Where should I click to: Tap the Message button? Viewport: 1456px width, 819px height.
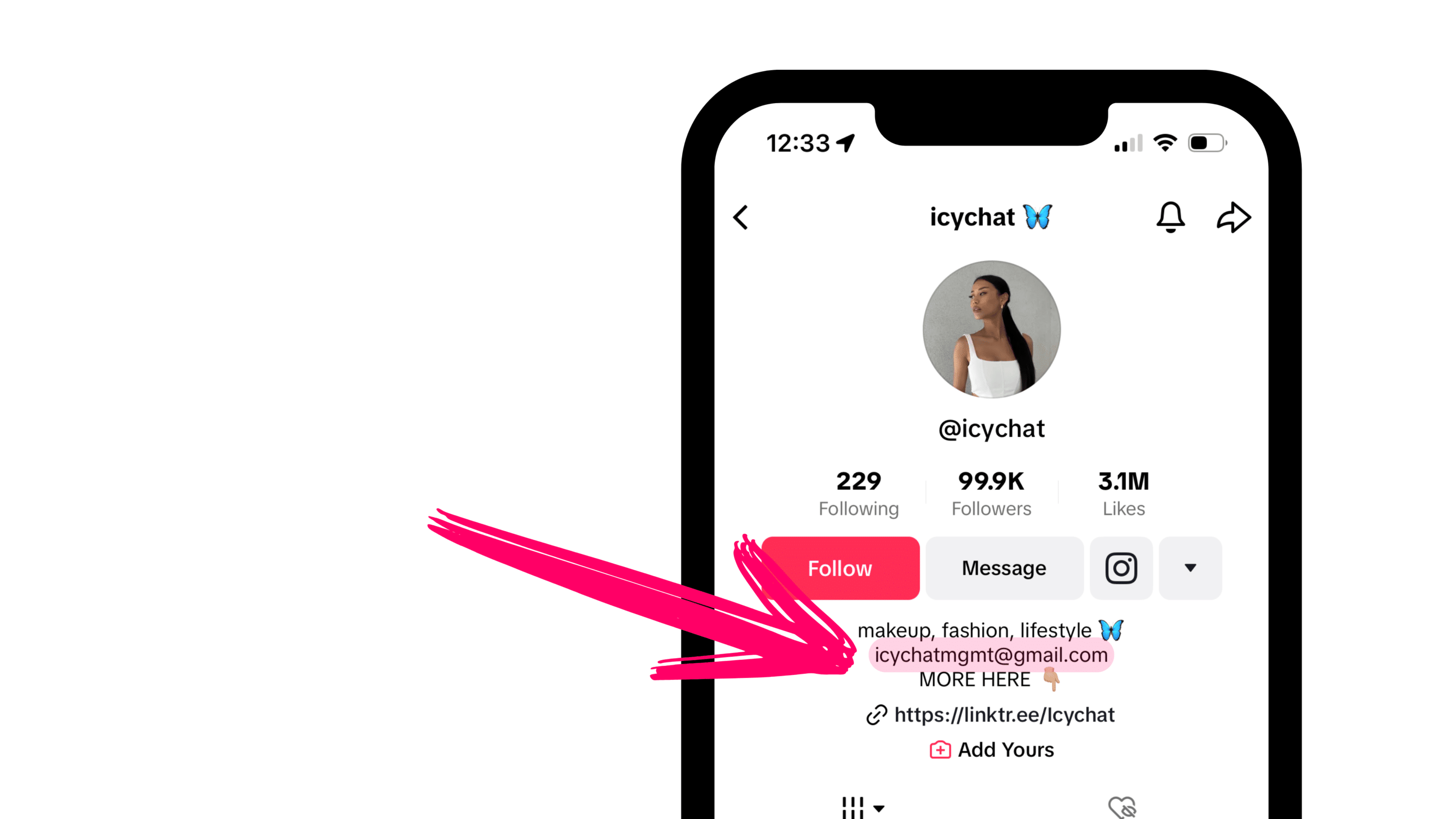[1003, 568]
